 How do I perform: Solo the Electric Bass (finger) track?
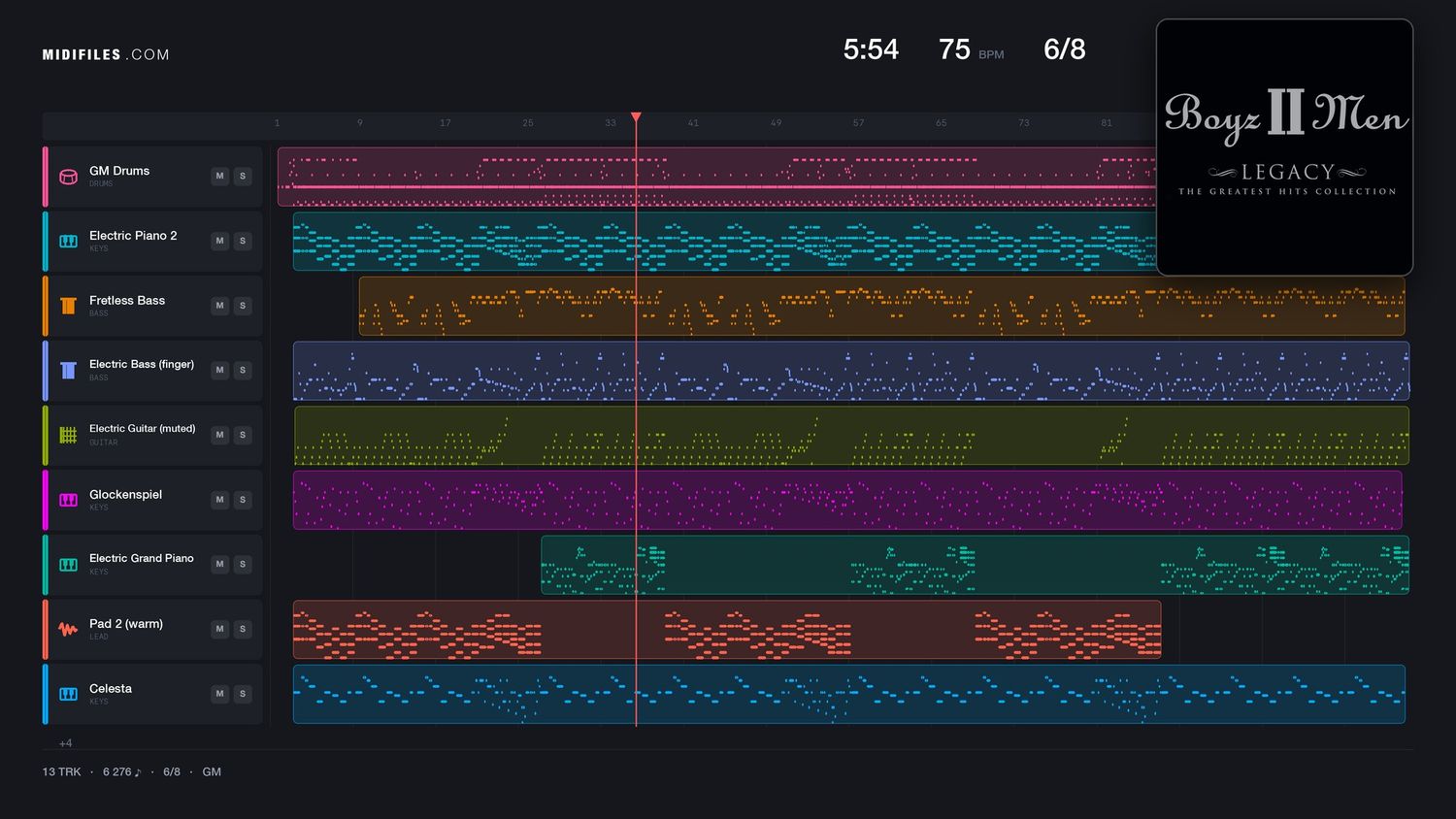pos(243,370)
